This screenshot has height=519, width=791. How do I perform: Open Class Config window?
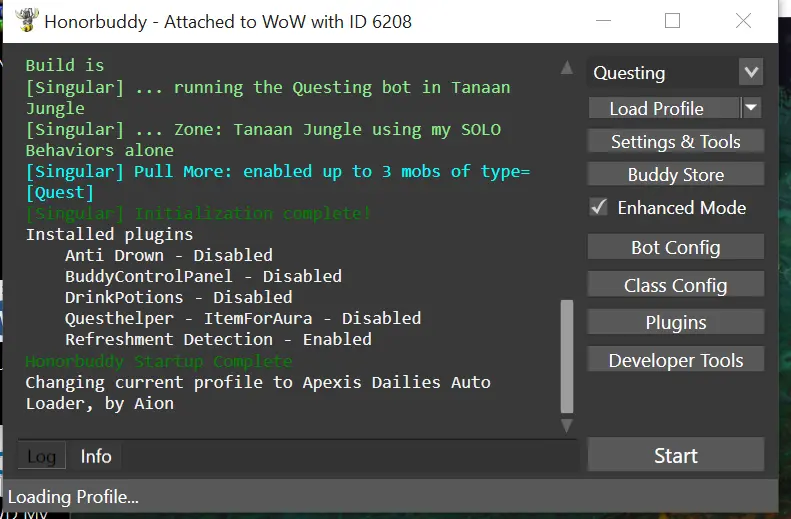pyautogui.click(x=675, y=285)
